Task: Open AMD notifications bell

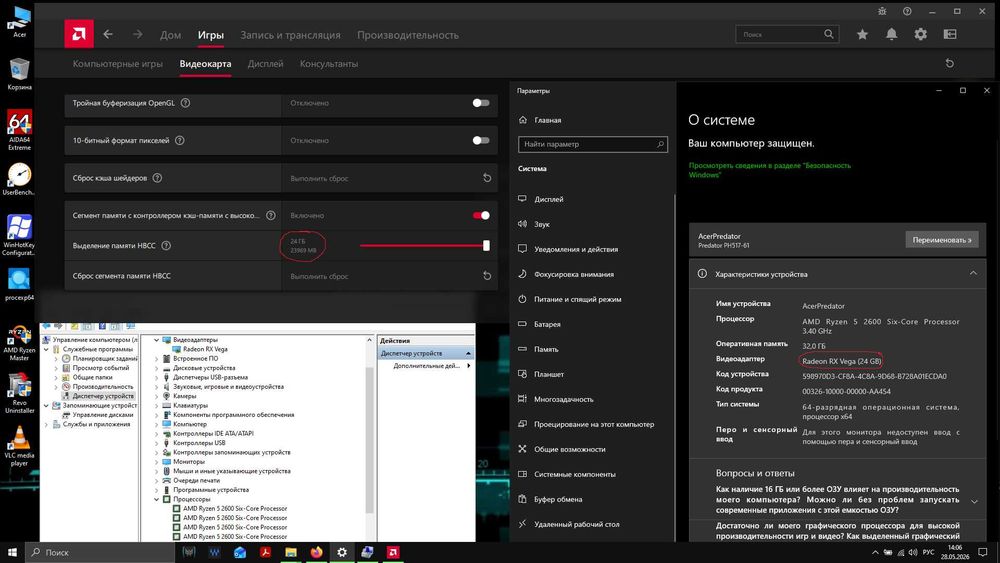Action: point(892,34)
